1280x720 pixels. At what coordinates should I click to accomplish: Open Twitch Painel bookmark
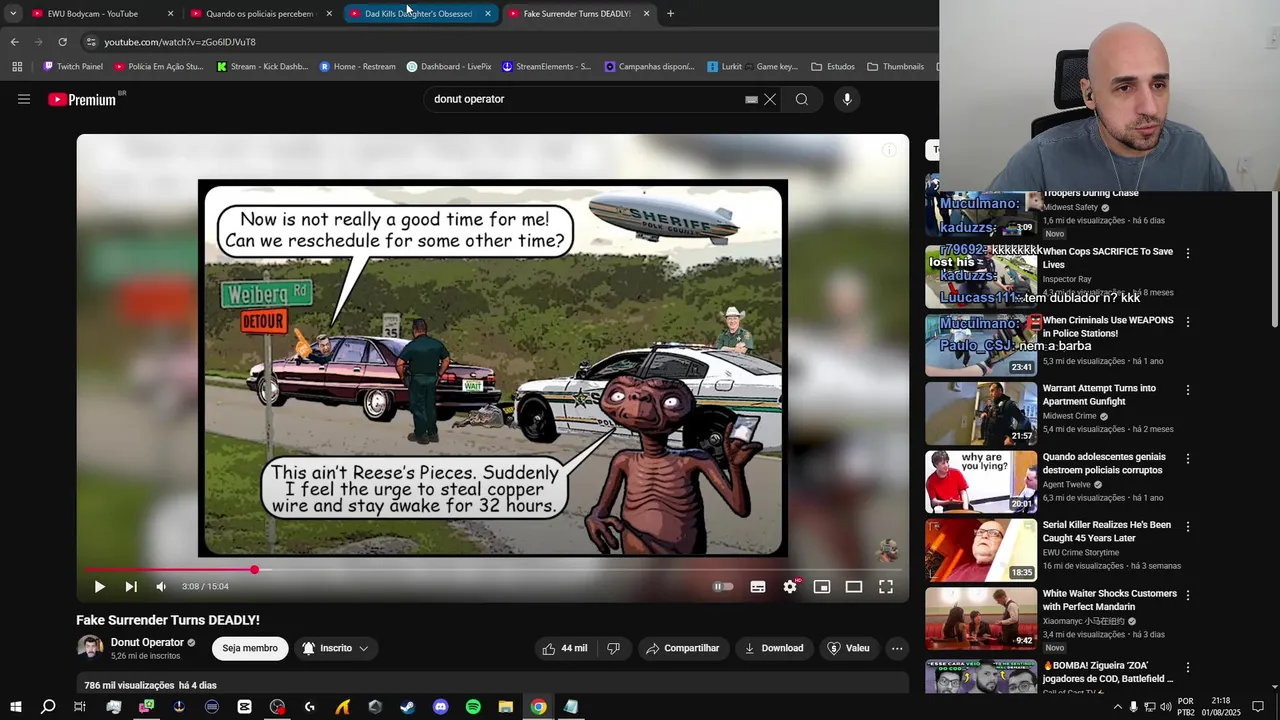point(72,67)
